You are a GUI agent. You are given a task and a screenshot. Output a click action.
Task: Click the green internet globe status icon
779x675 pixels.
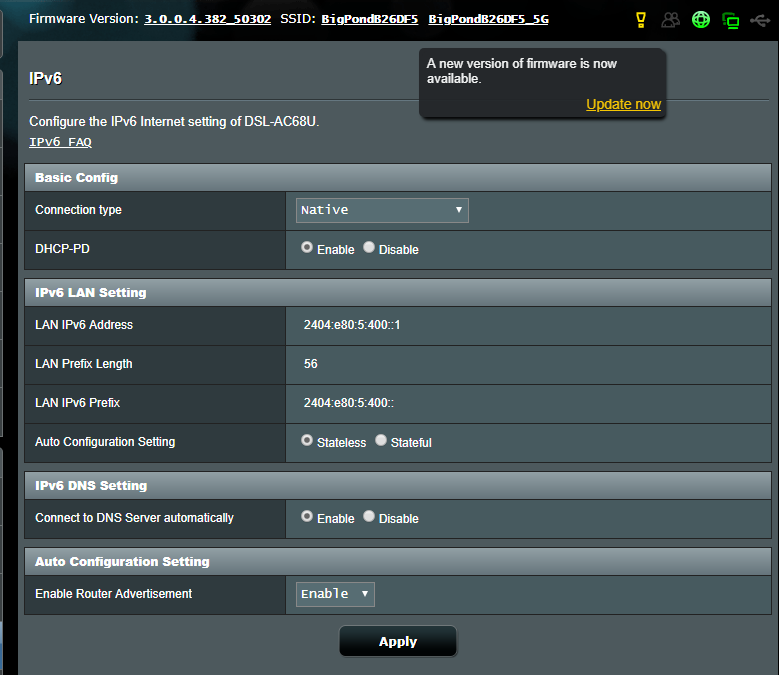[701, 19]
